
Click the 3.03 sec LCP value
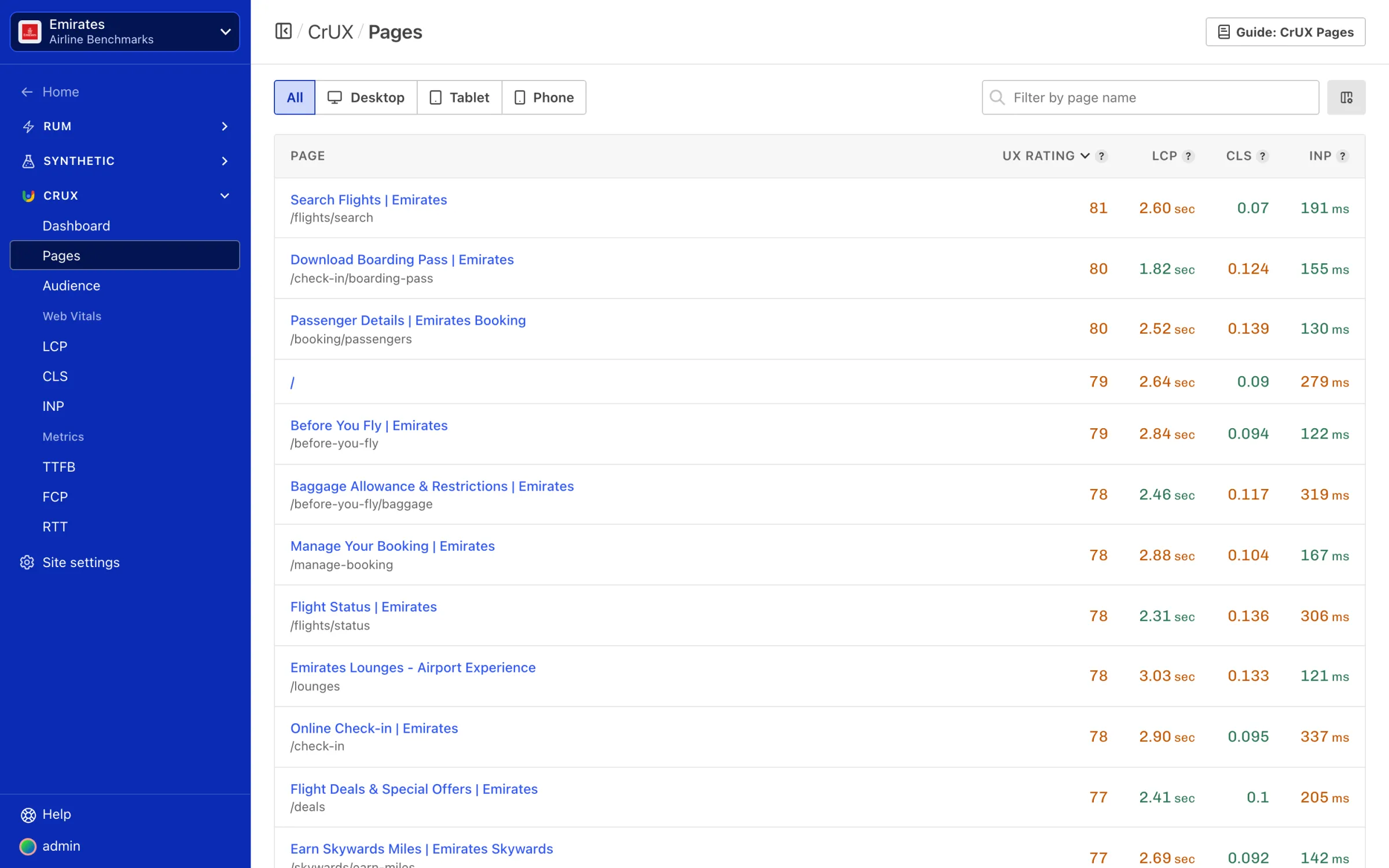[1167, 676]
